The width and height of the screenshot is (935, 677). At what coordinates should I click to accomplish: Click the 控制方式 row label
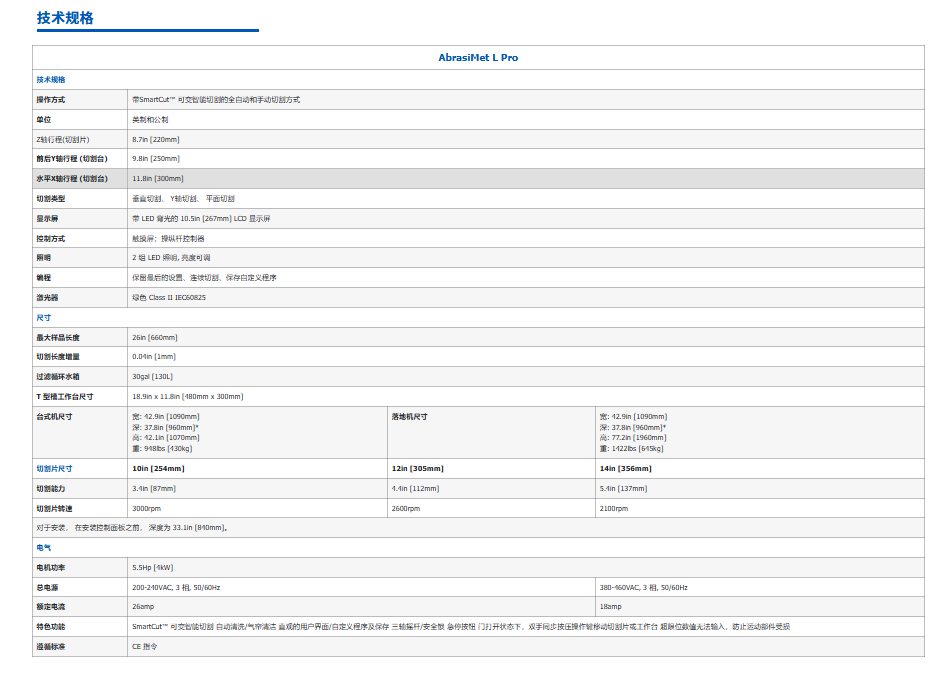click(x=51, y=239)
